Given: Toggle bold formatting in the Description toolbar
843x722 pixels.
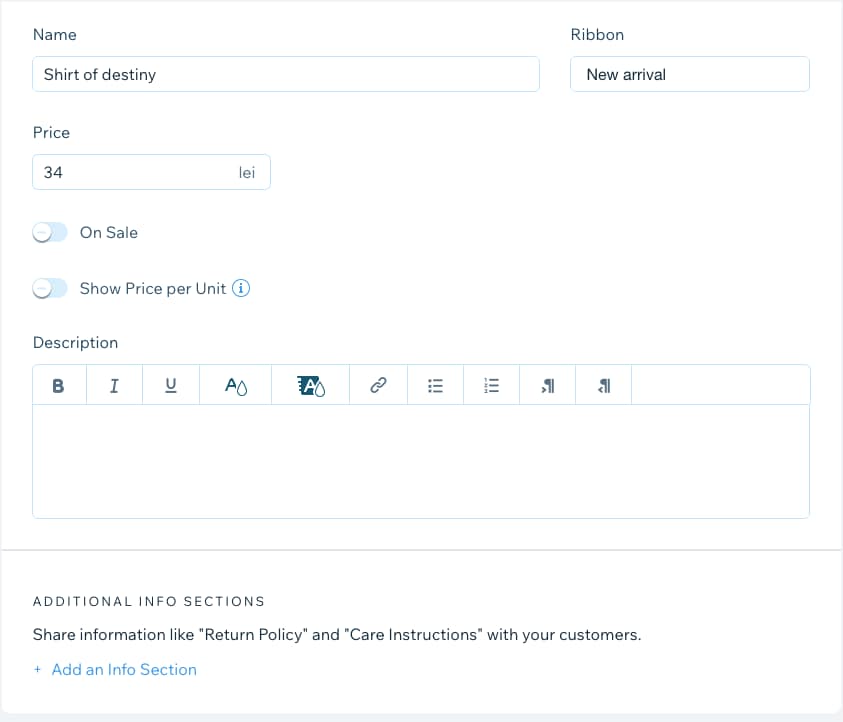Looking at the screenshot, I should (x=58, y=385).
